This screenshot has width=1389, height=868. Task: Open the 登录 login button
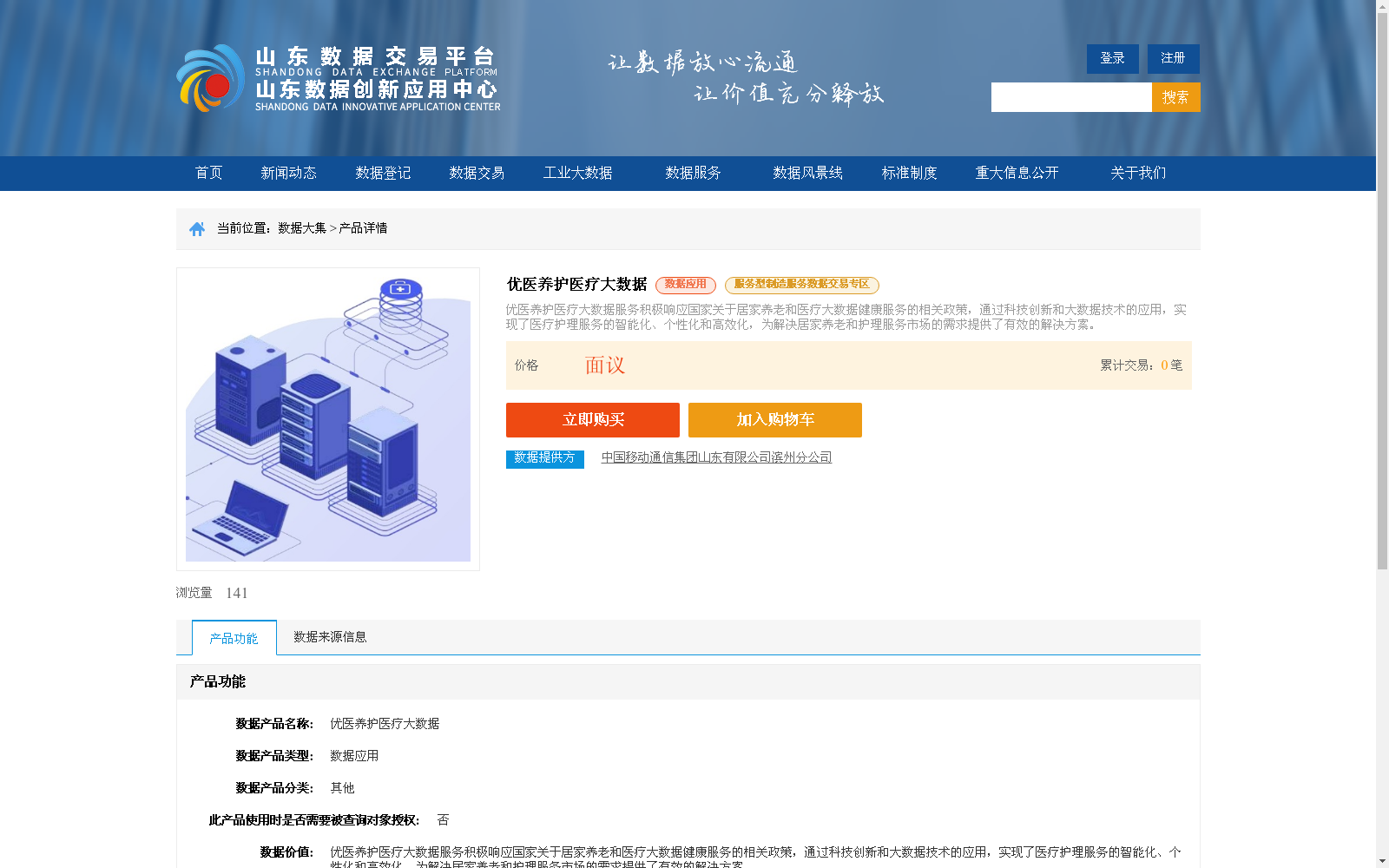tap(1112, 58)
